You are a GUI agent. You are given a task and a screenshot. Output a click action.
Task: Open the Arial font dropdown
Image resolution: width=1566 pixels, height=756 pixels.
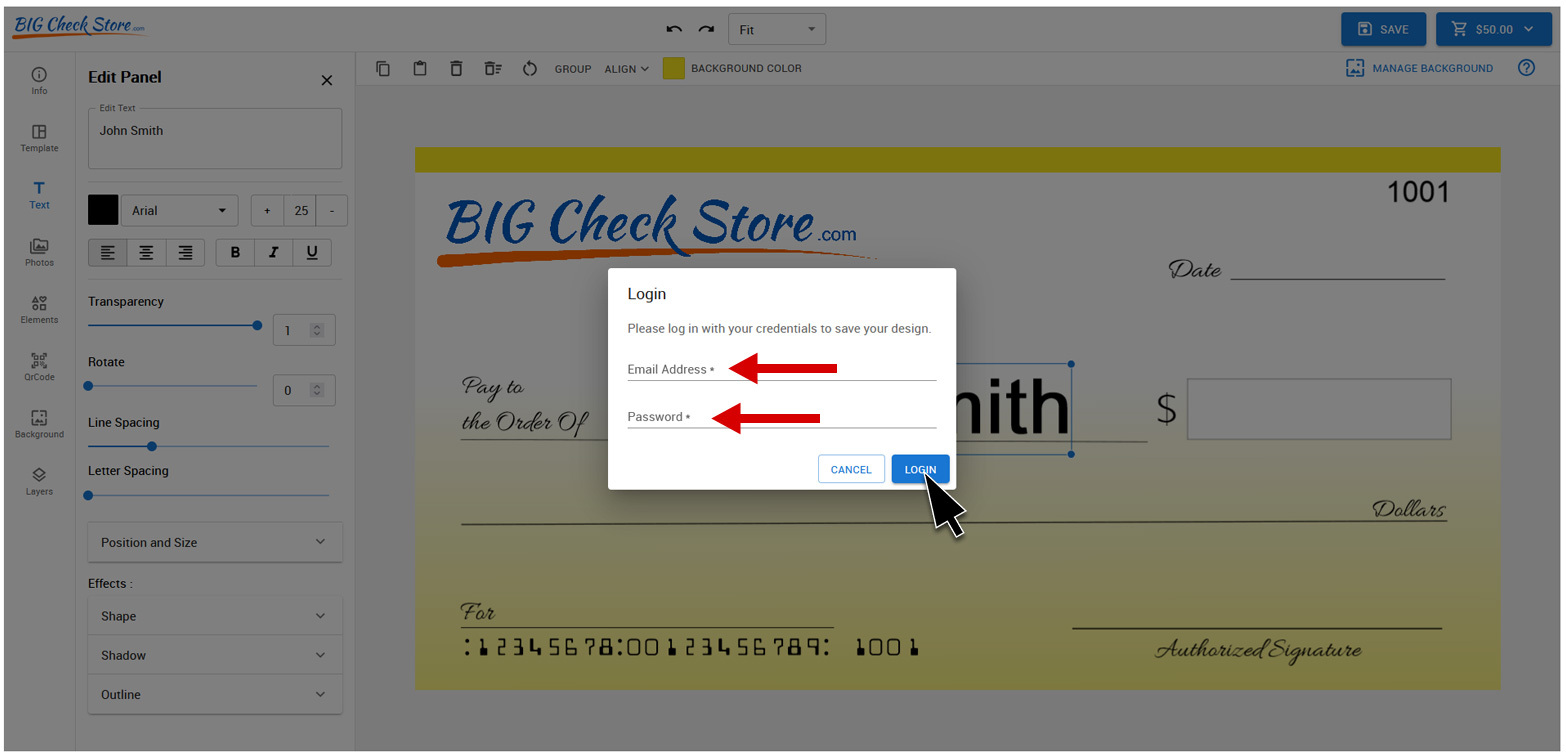[179, 211]
